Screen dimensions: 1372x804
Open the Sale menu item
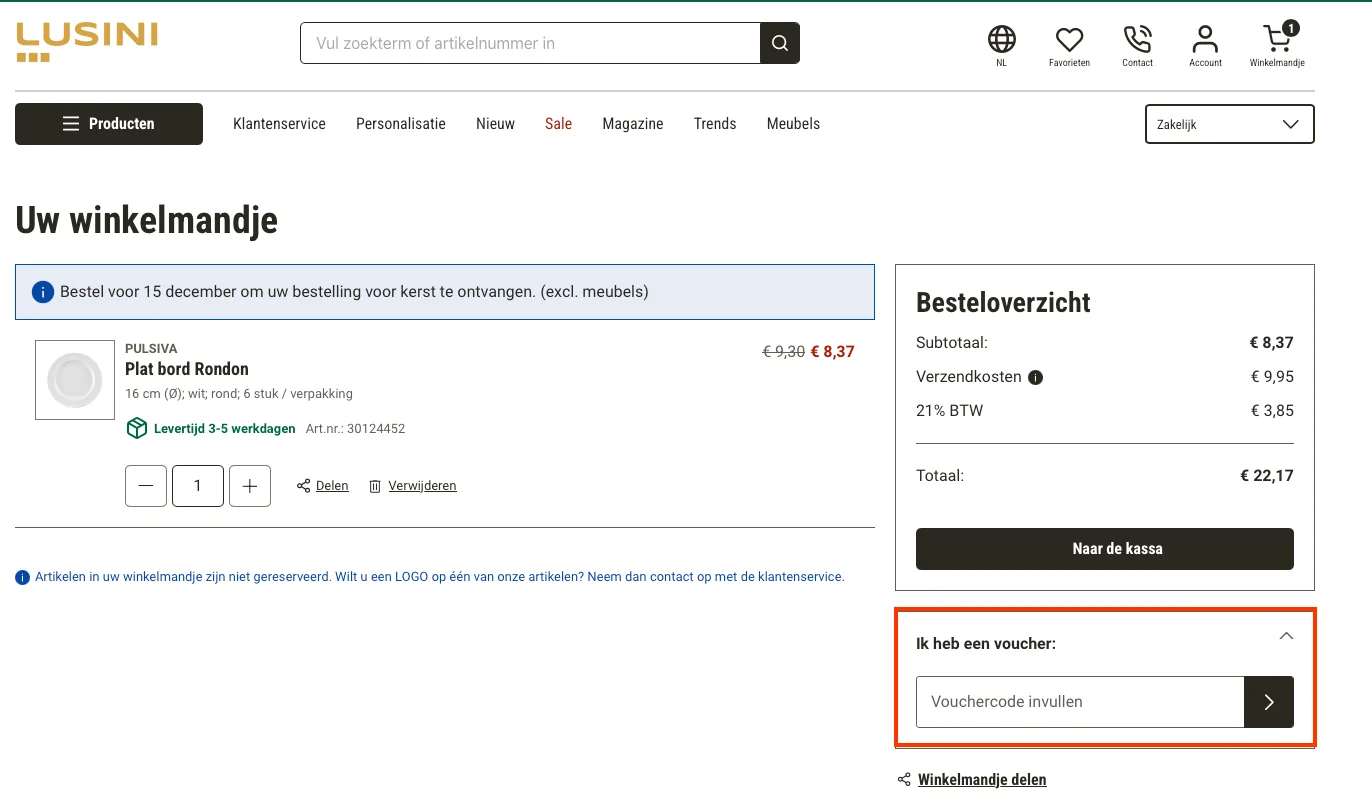click(558, 123)
